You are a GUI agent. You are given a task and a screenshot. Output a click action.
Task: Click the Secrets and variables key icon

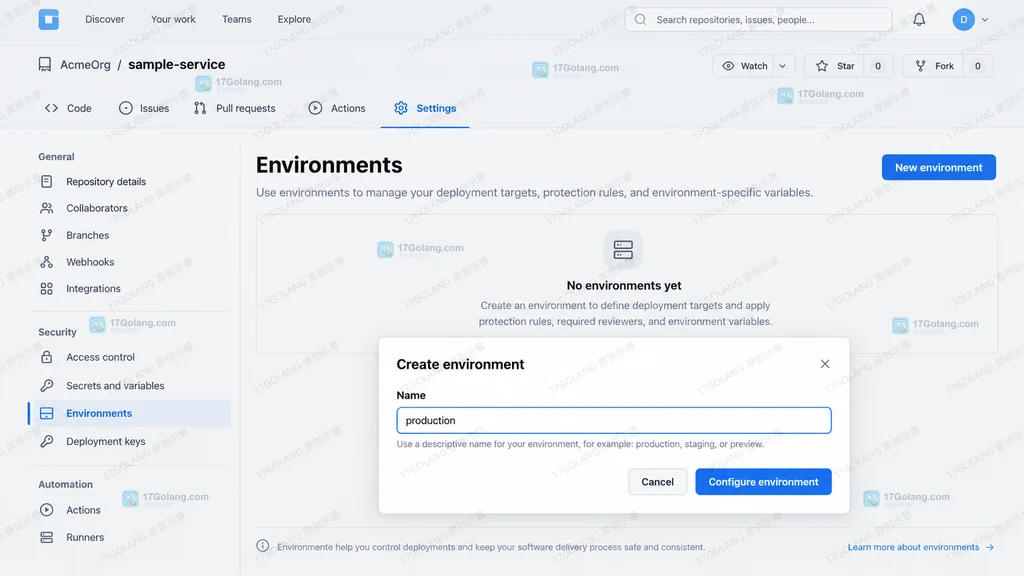[46, 385]
